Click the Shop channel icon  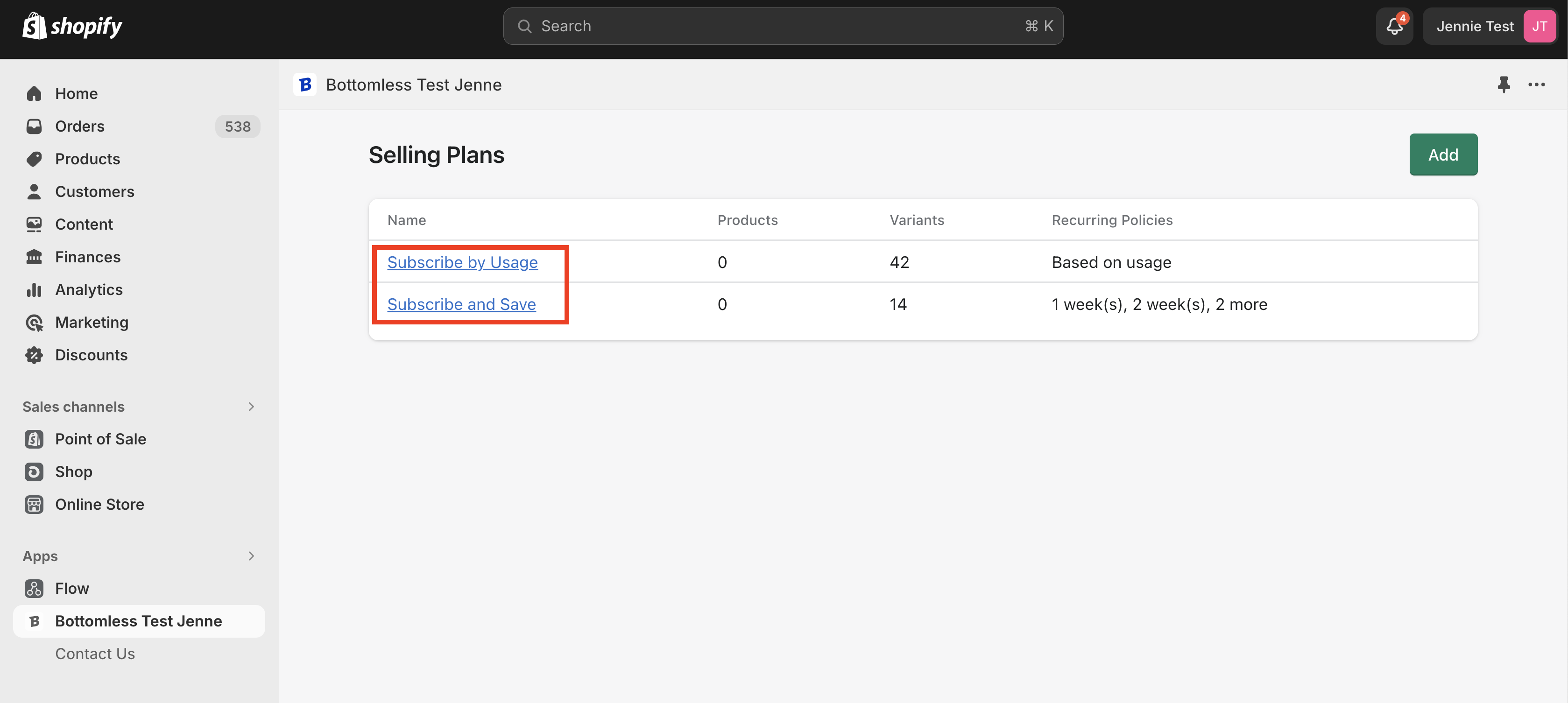click(x=34, y=472)
